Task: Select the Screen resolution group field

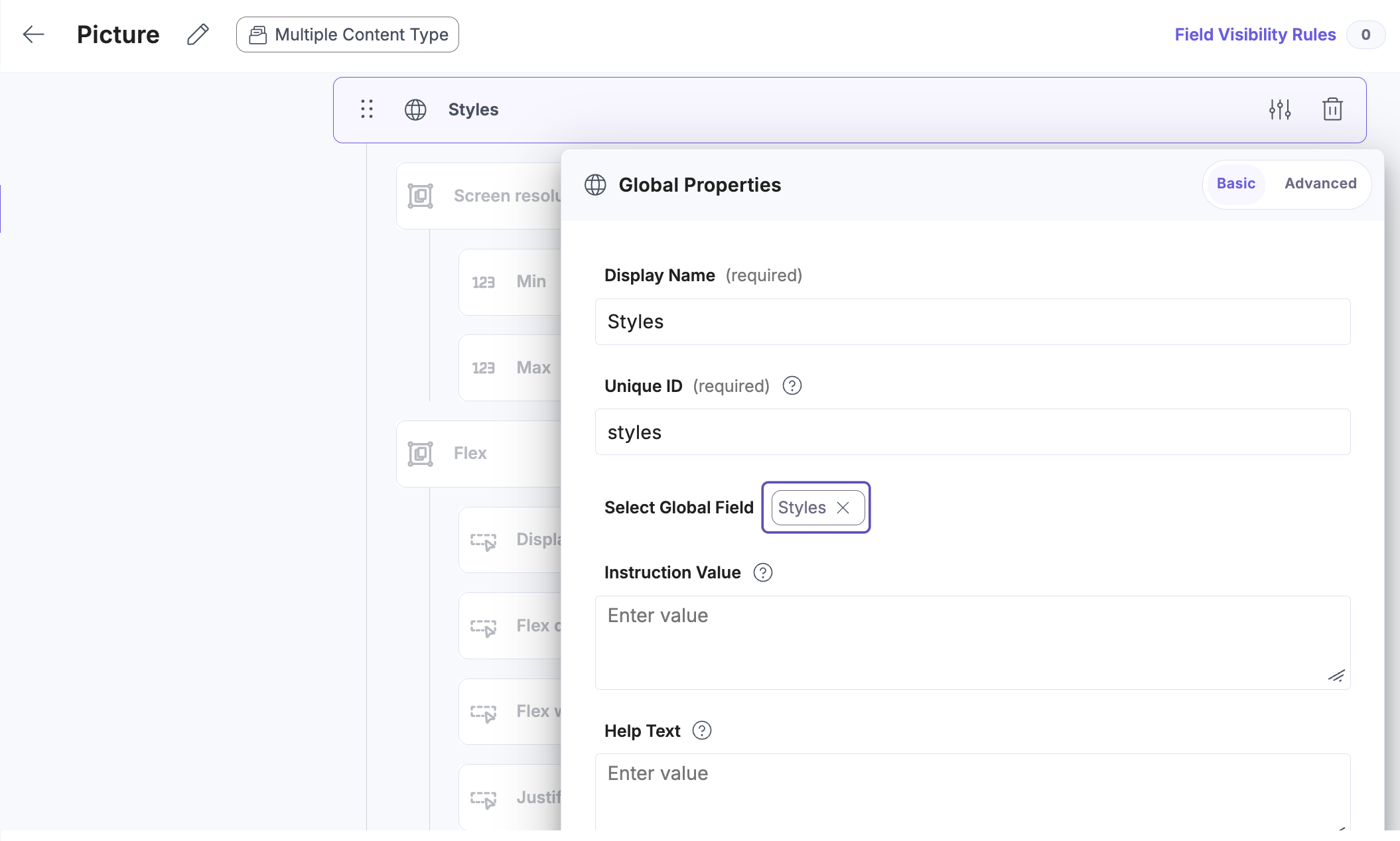Action: tap(479, 196)
